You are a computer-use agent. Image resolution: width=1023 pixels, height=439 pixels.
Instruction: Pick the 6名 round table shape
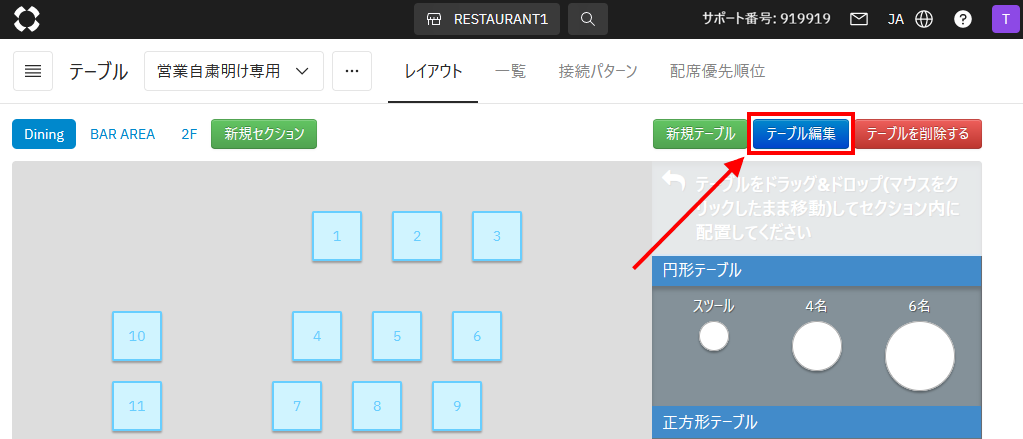tap(920, 356)
